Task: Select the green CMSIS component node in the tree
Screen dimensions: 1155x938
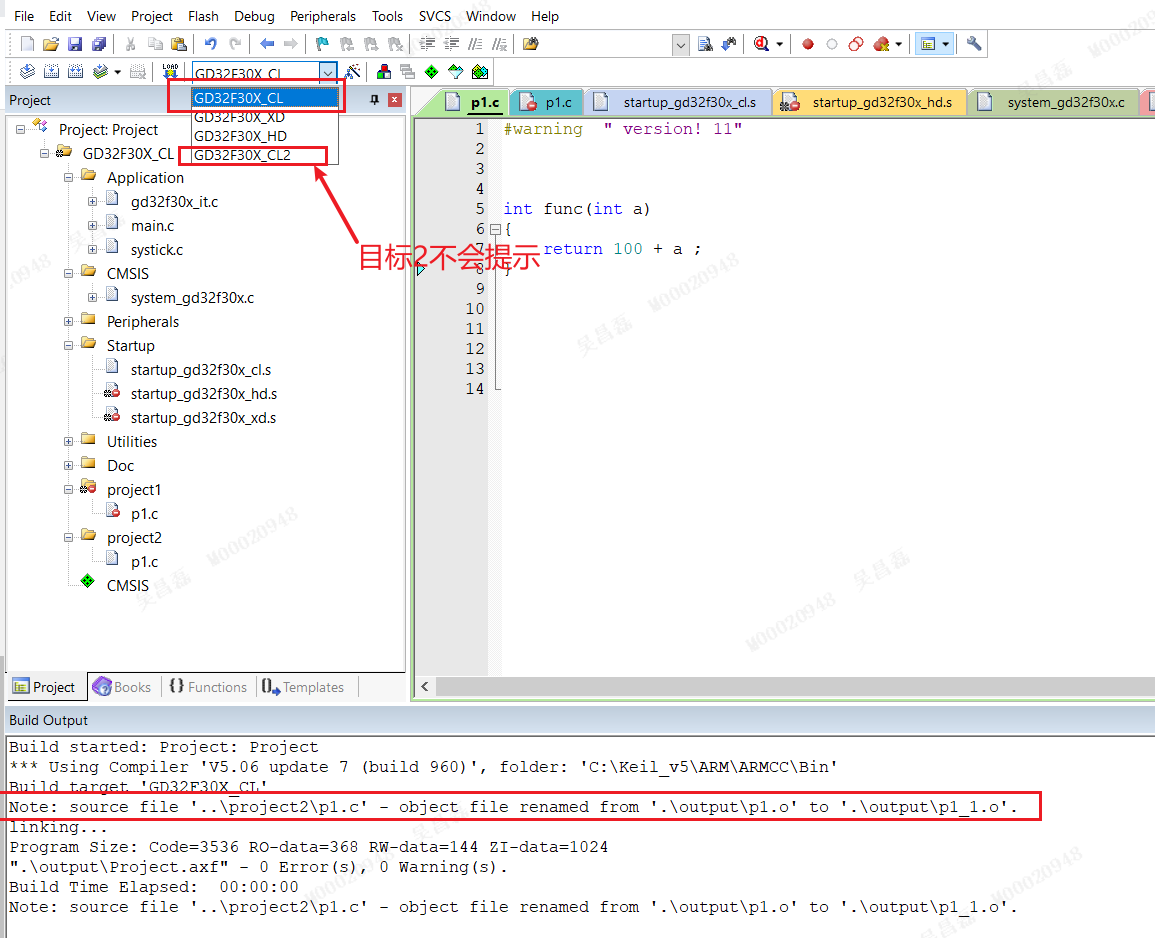Action: click(x=127, y=586)
